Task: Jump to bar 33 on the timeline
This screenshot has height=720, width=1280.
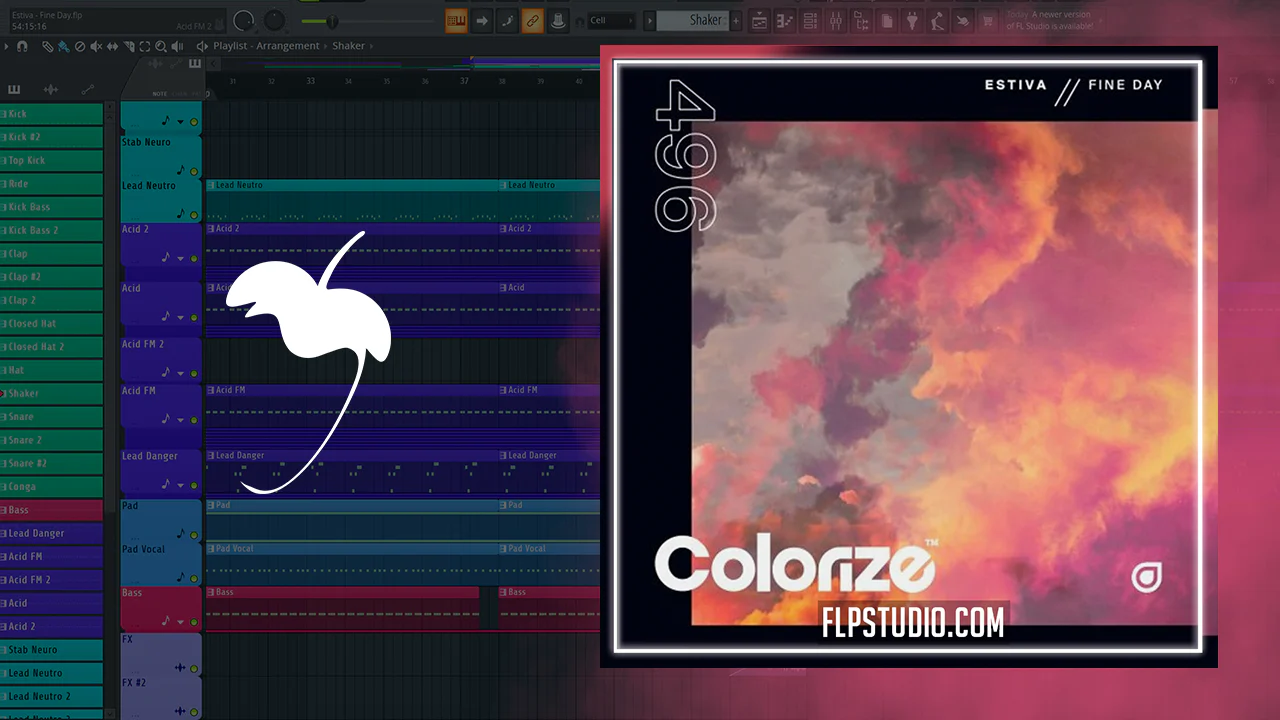Action: coord(310,81)
